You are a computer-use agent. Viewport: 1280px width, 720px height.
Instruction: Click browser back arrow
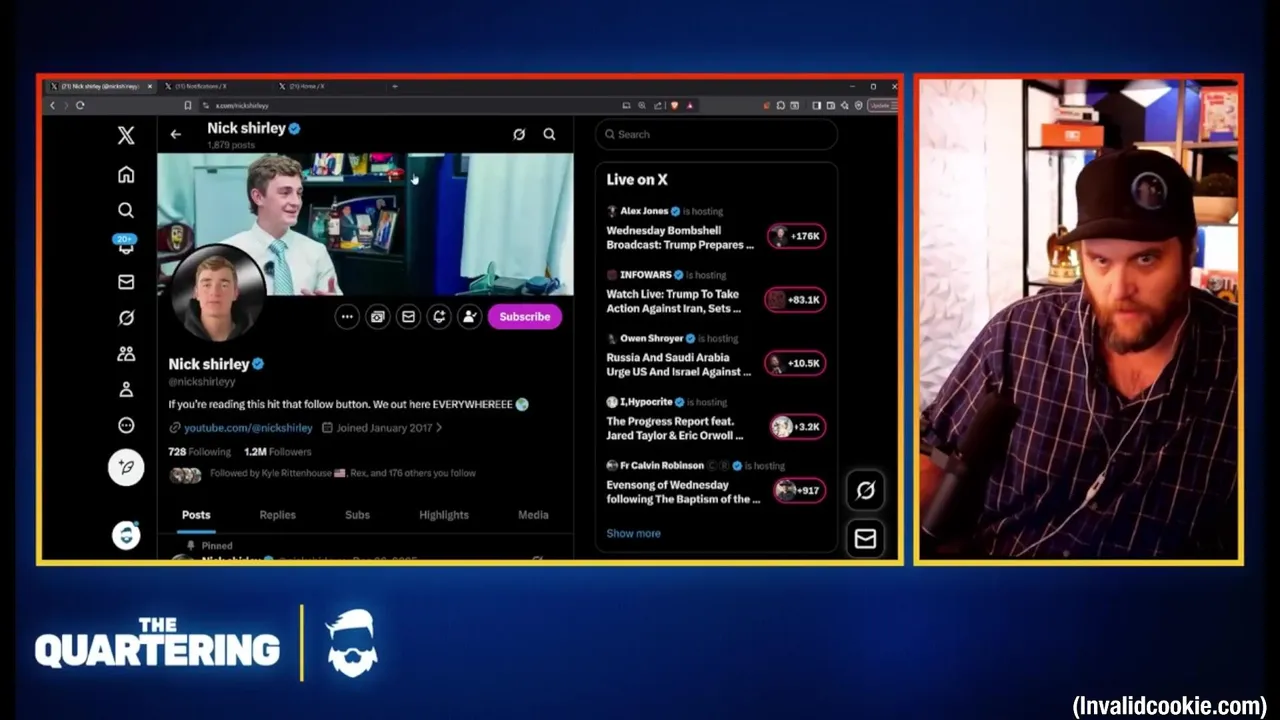tap(52, 105)
